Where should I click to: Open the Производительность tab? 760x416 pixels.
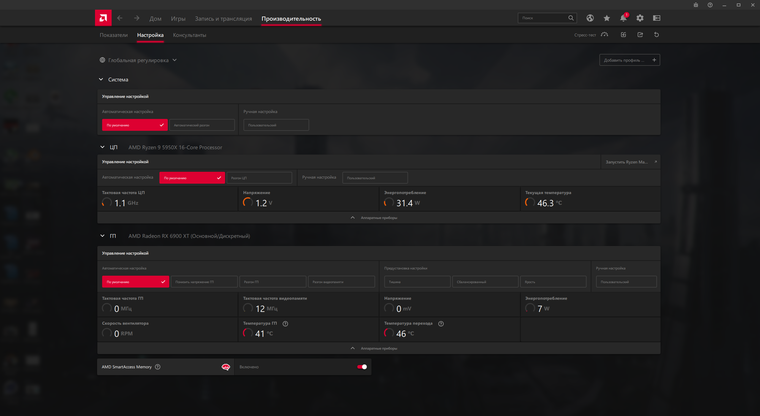pos(291,19)
